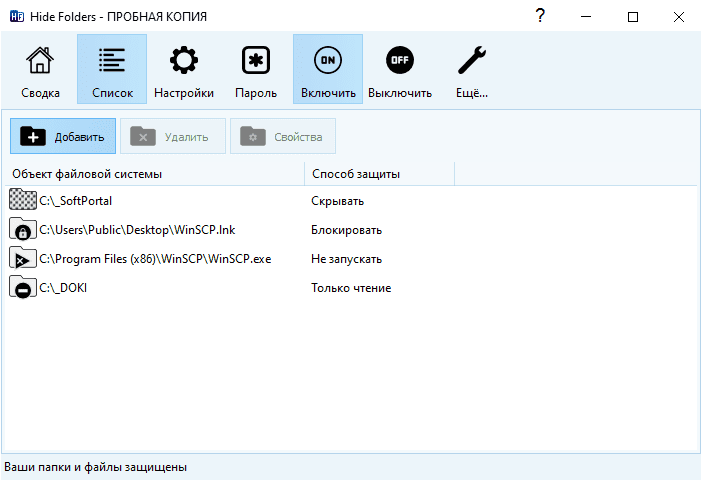Click the Добавить add folder button
The height and width of the screenshot is (481, 702).
pos(63,136)
